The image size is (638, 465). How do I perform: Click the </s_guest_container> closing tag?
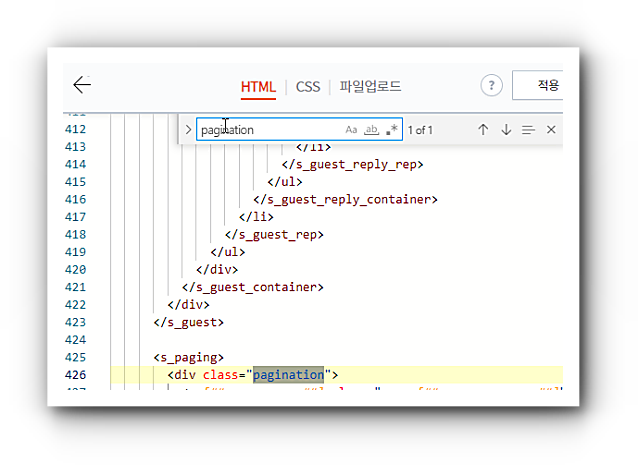253,287
